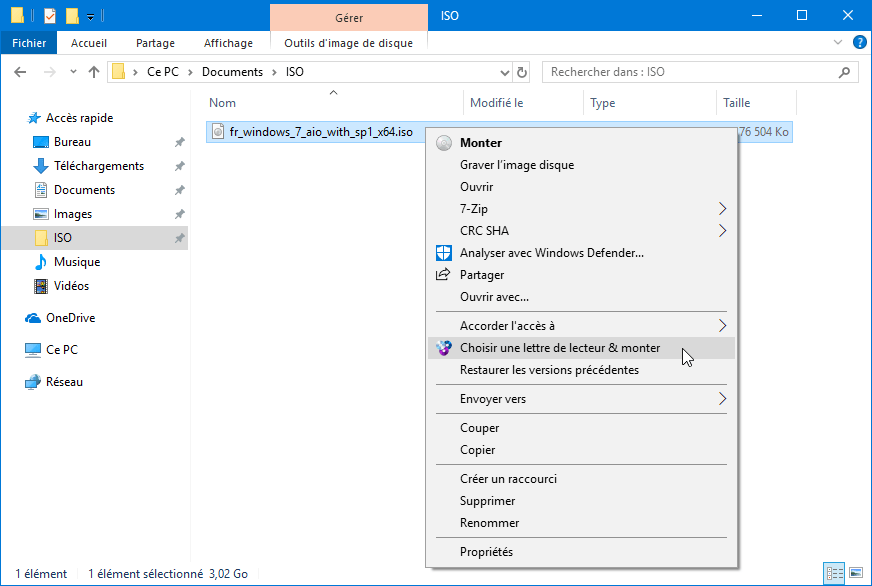Unpin Images using its pin icon
The height and width of the screenshot is (586, 872).
point(179,214)
